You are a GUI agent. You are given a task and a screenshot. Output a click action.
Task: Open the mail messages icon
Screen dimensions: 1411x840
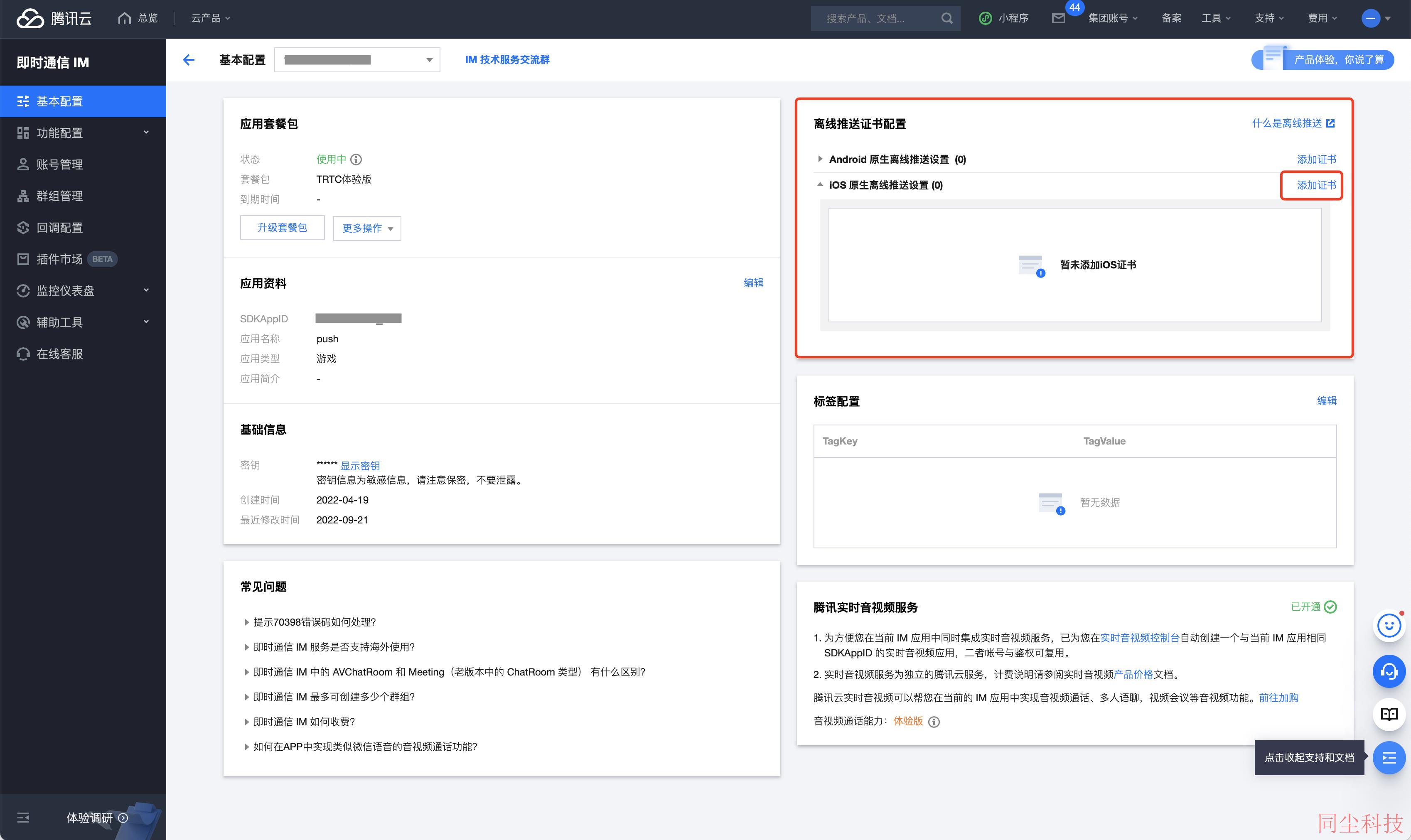coord(1058,19)
